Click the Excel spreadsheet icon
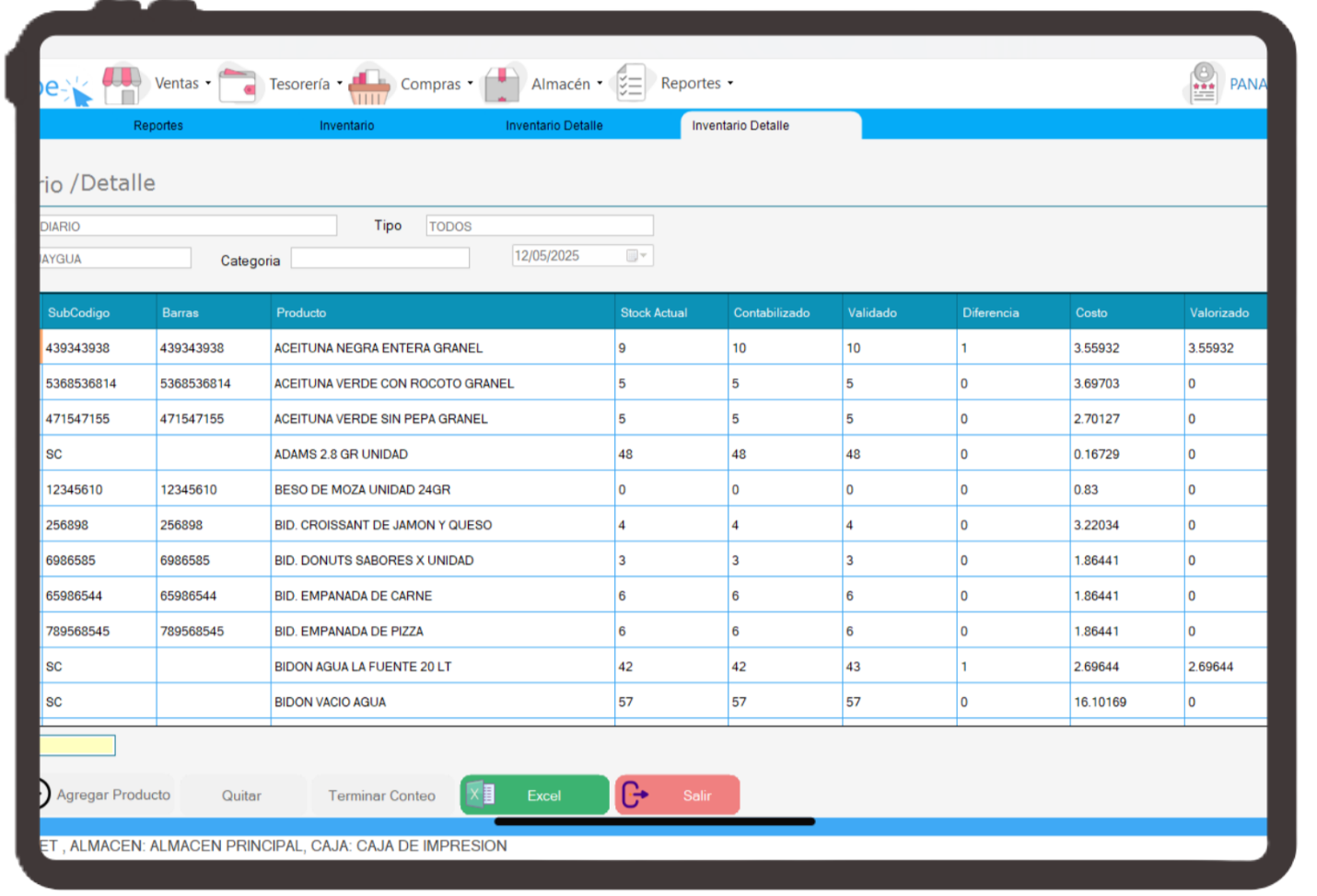Image resolution: width=1317 pixels, height=896 pixels. [482, 795]
